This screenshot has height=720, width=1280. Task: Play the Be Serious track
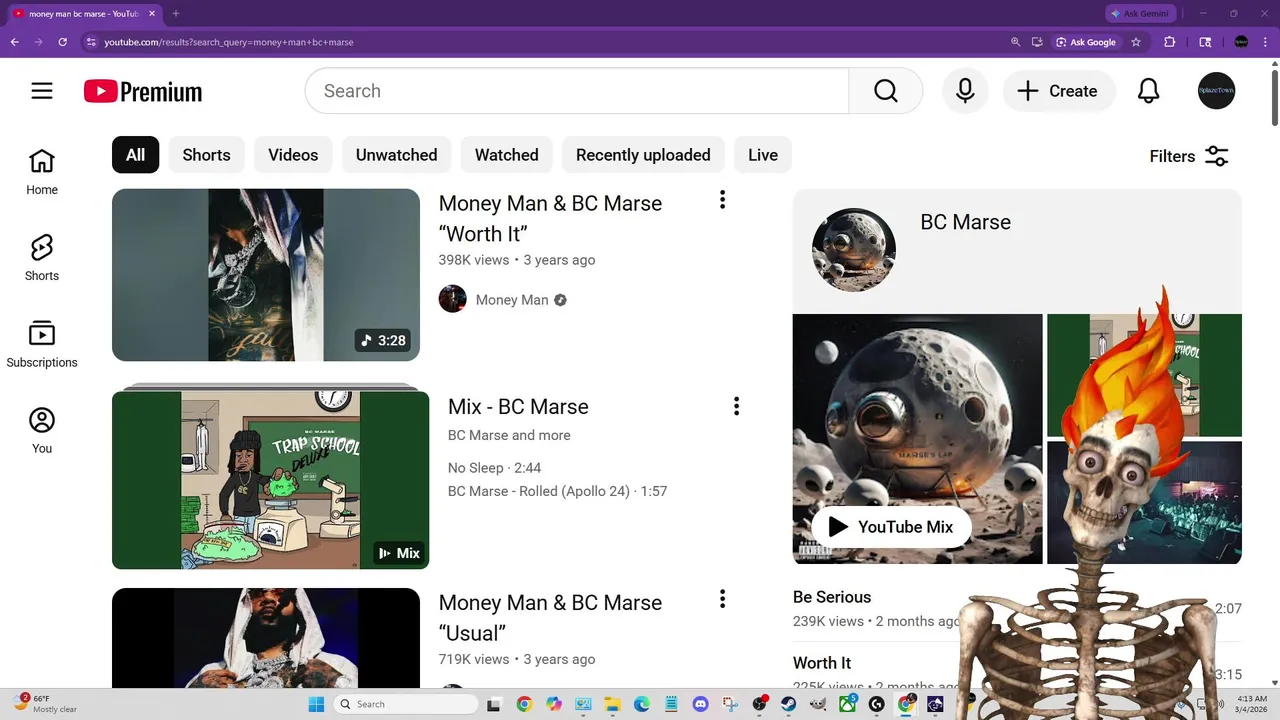832,597
